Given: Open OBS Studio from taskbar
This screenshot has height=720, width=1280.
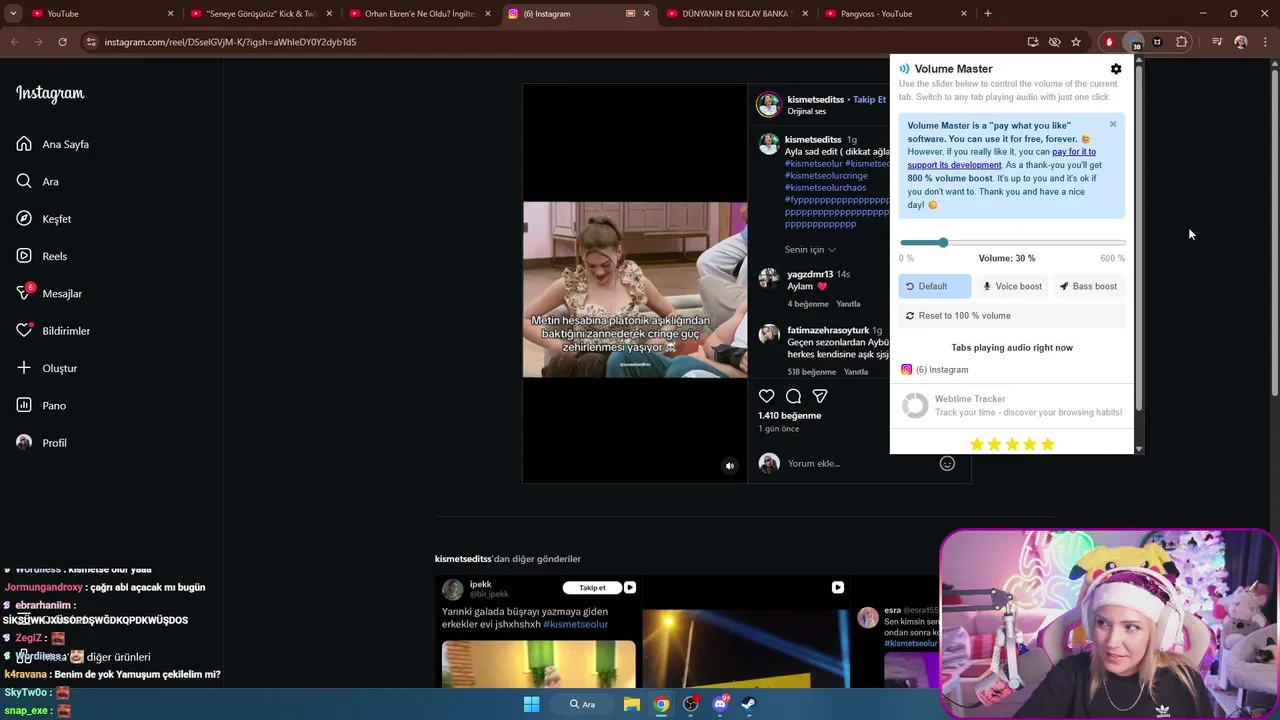Looking at the screenshot, I should (691, 704).
